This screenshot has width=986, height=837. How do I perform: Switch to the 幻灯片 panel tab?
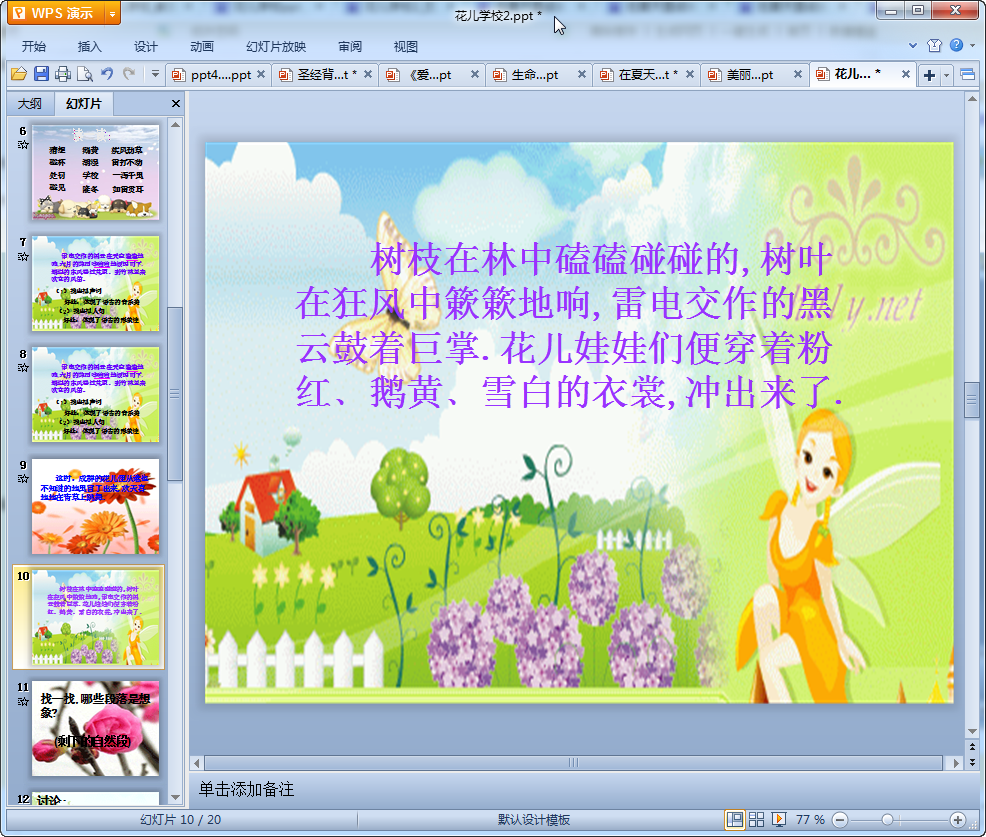coord(84,104)
